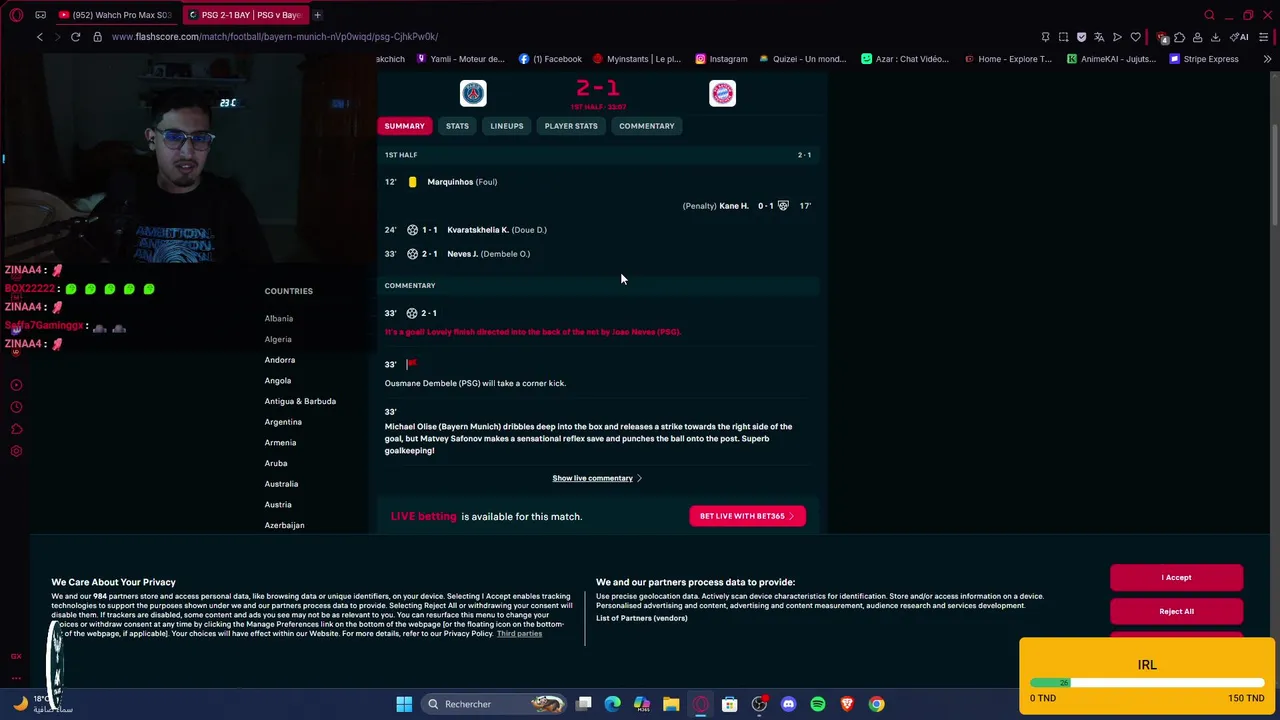
Task: Select Angola in countries list
Action: 278,381
